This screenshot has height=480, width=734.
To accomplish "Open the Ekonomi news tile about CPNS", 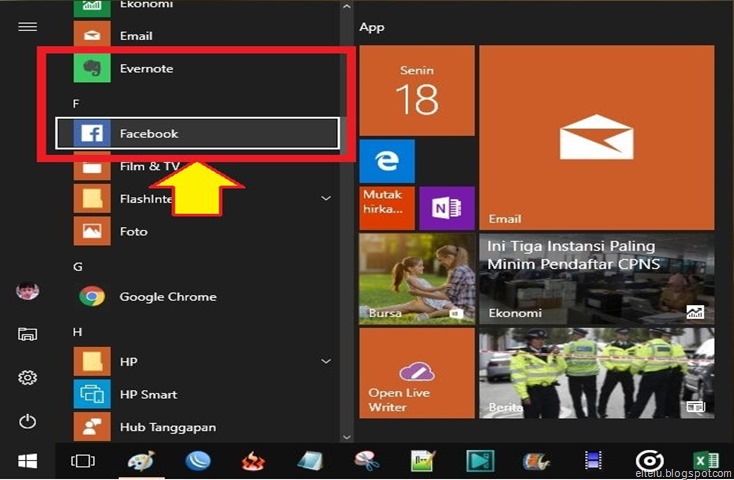I will [597, 279].
